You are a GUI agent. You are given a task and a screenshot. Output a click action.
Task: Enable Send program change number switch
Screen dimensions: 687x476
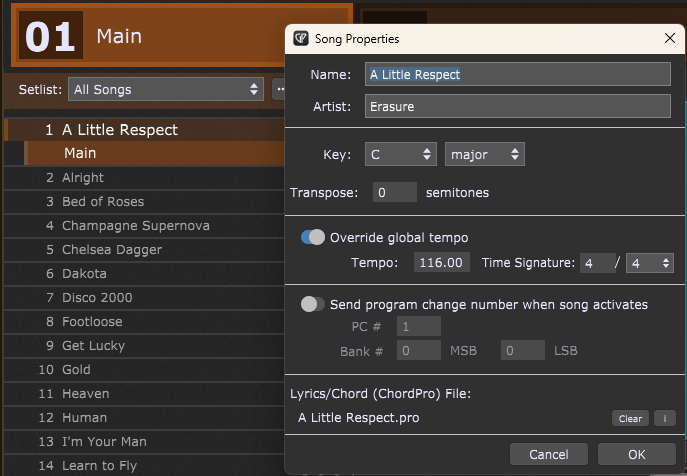click(313, 304)
